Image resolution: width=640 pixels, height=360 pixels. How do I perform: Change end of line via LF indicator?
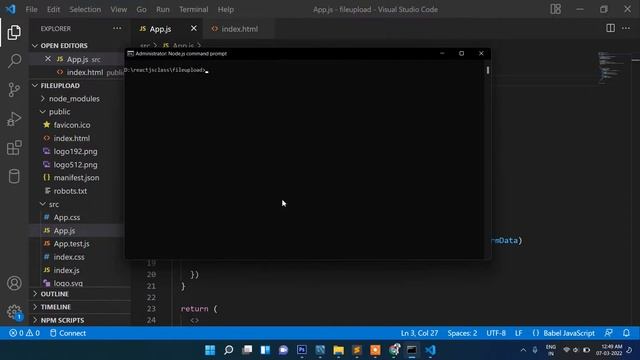[518, 333]
